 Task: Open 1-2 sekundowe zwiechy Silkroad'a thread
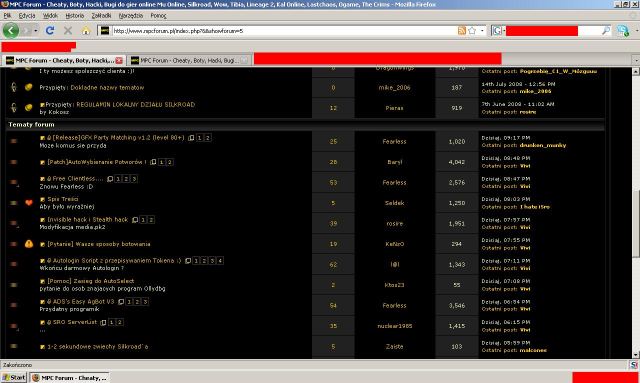pyautogui.click(x=98, y=347)
